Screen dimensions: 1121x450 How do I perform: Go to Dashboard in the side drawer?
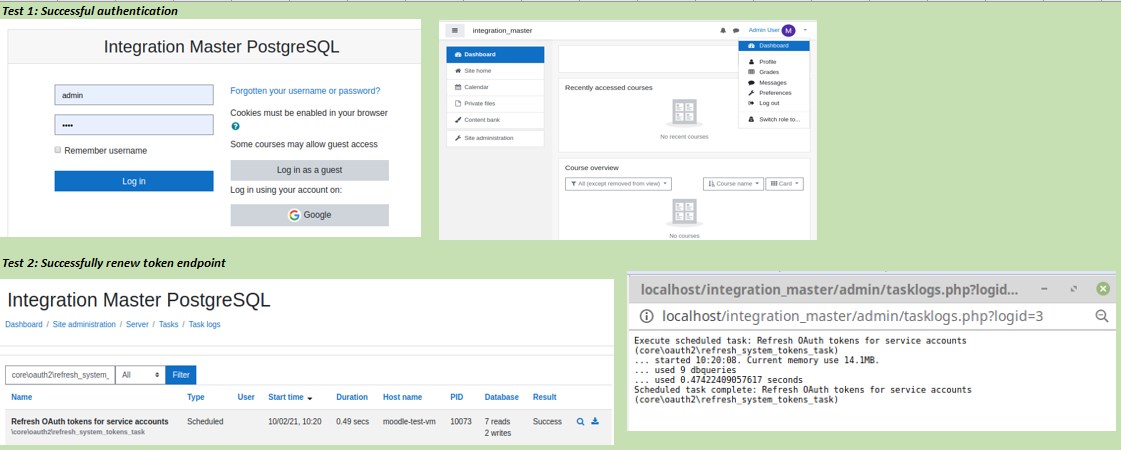(x=495, y=54)
